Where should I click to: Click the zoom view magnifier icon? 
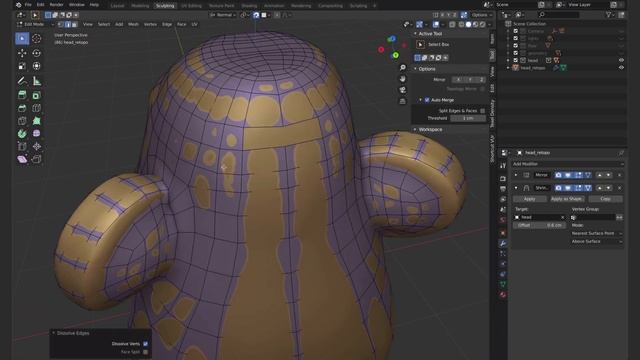click(x=402, y=67)
